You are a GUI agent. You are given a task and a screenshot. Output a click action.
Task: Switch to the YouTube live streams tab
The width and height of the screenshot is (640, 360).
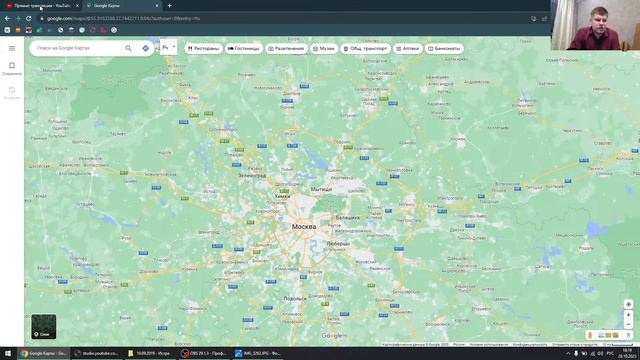42,6
